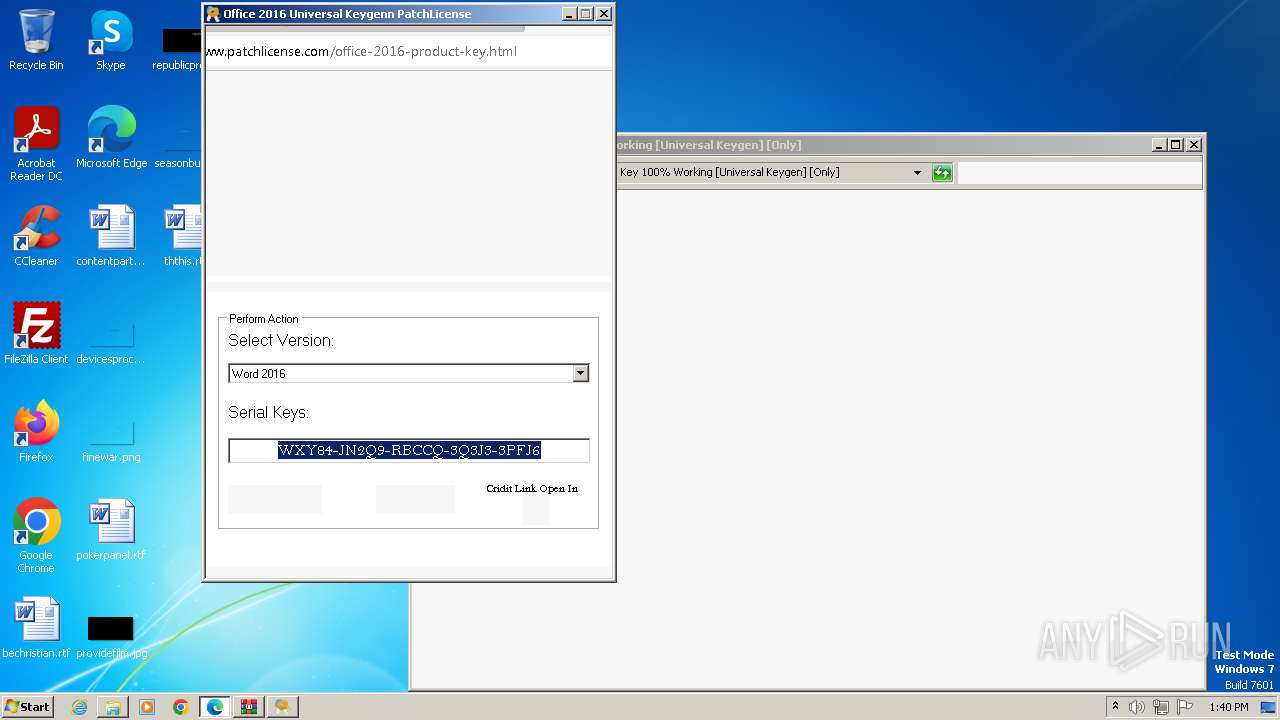This screenshot has width=1280, height=720.
Task: Minimize the background Universal Keygen window
Action: (1159, 145)
